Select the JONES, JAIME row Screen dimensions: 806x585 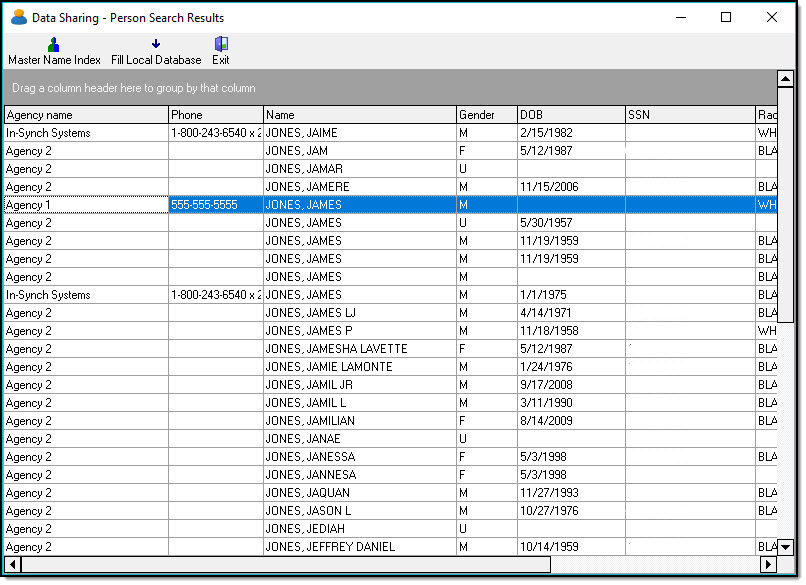point(301,133)
